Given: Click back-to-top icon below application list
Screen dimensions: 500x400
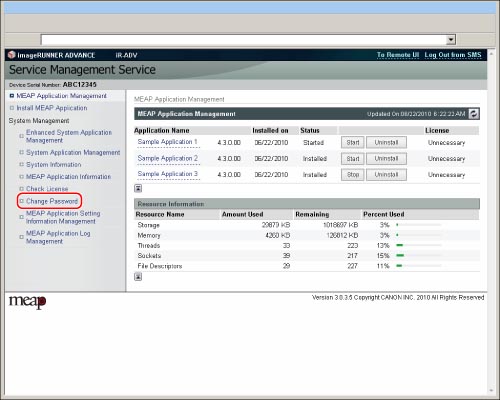Looking at the screenshot, I should click(x=138, y=188).
